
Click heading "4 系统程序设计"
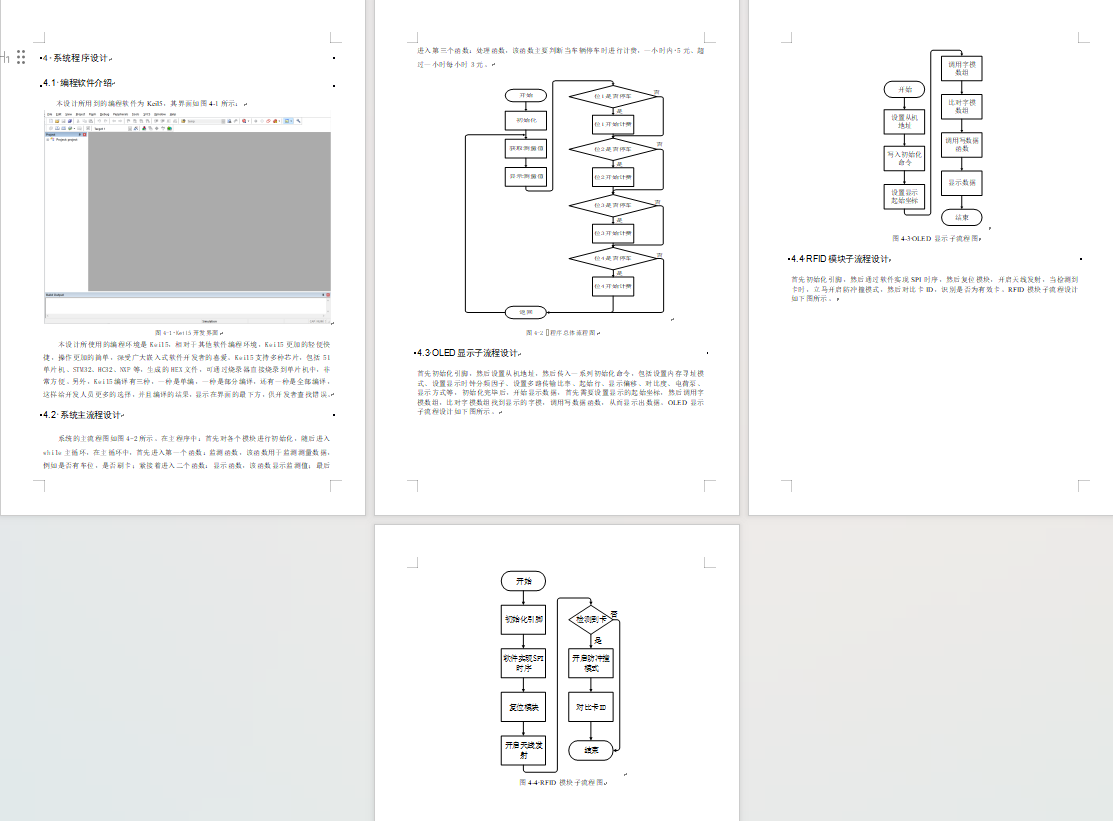coord(78,58)
